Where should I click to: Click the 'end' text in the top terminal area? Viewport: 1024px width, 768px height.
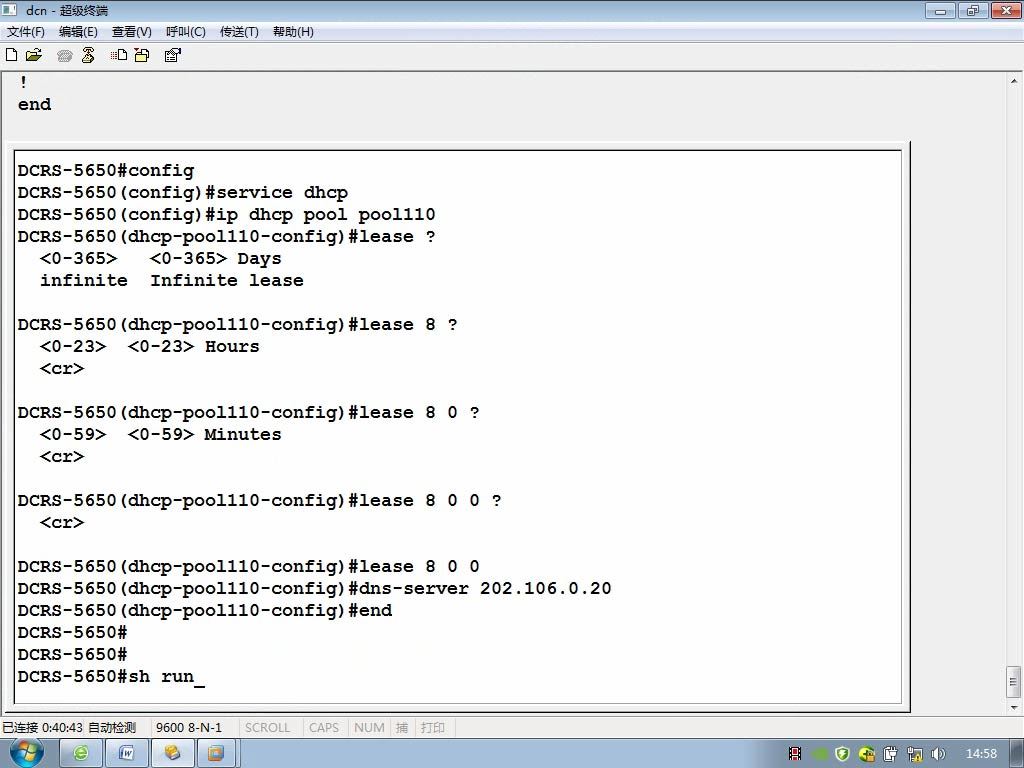tap(35, 104)
